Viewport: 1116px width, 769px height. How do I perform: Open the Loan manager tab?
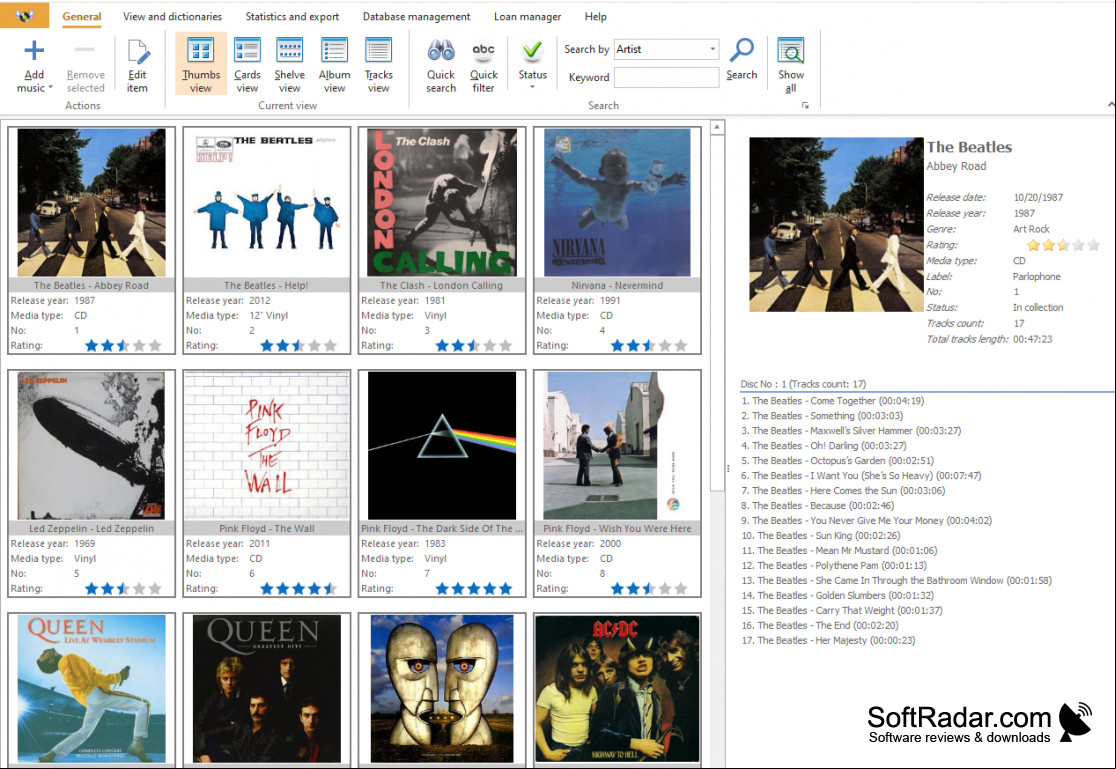[527, 16]
